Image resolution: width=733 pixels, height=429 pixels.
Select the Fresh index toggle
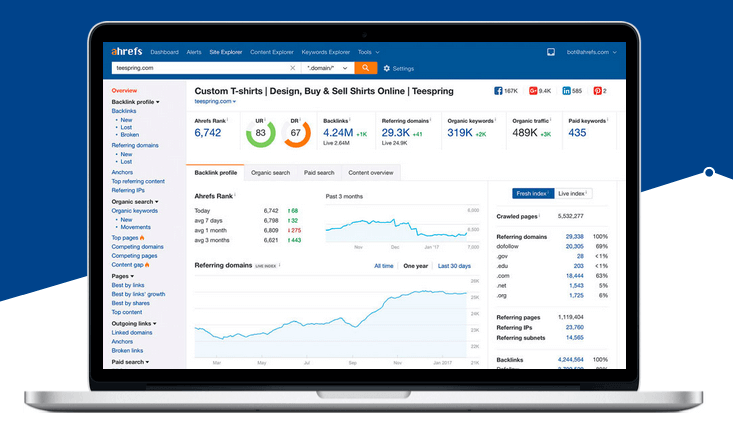(x=533, y=193)
